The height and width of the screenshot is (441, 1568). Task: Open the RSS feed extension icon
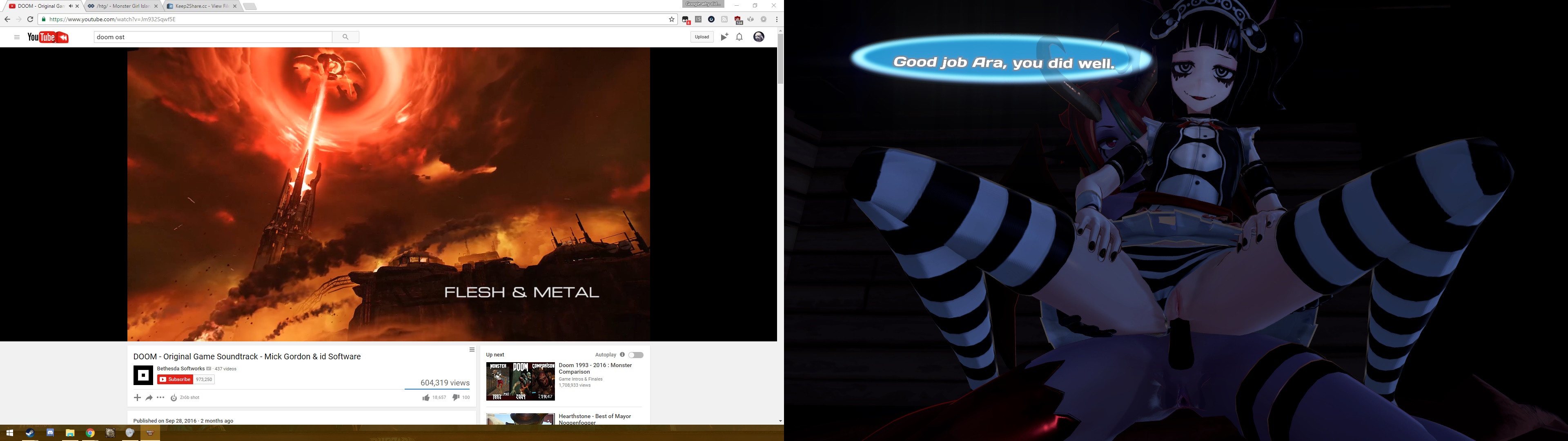pos(724,20)
